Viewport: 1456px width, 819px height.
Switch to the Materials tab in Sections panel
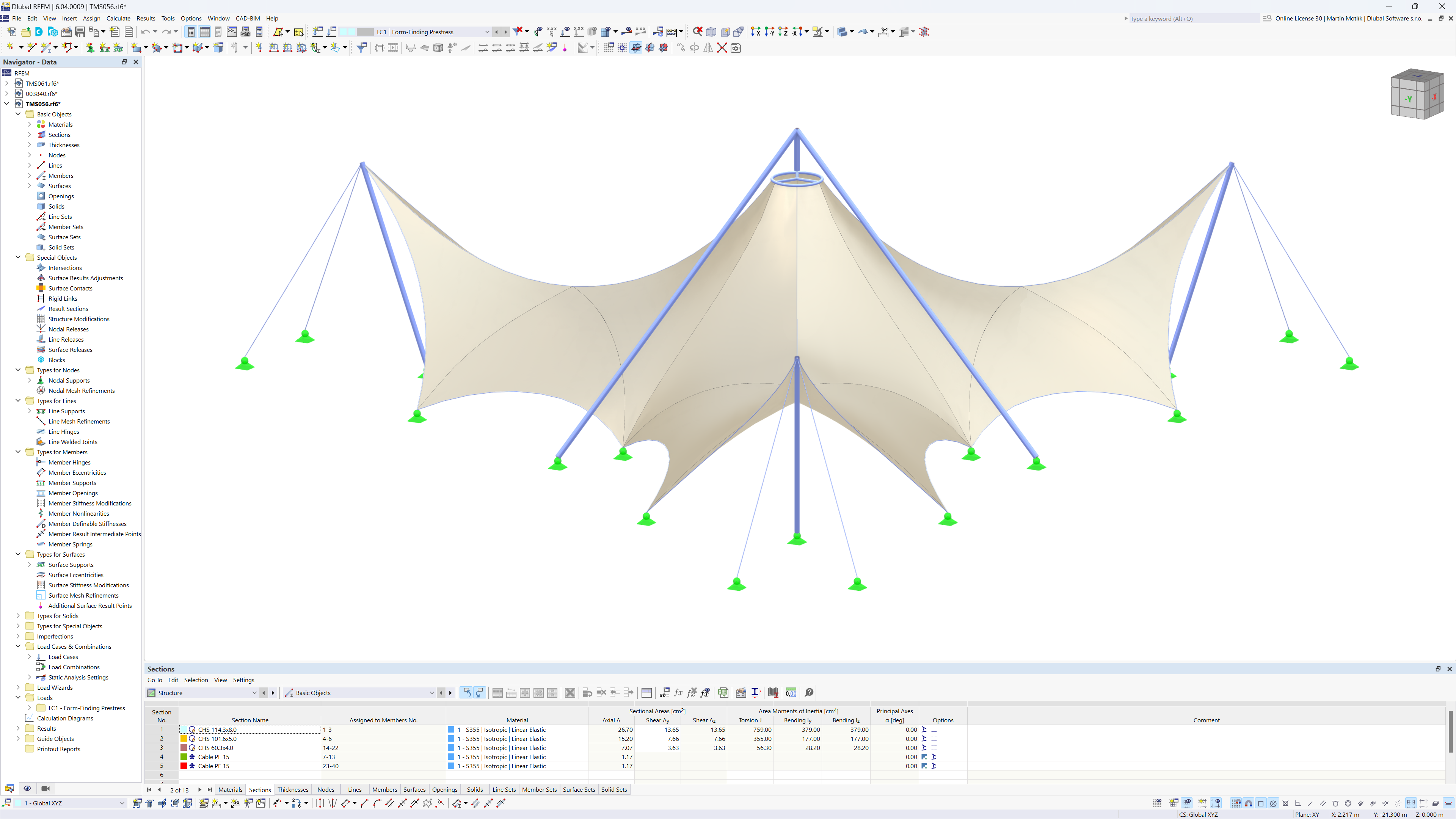tap(230, 789)
